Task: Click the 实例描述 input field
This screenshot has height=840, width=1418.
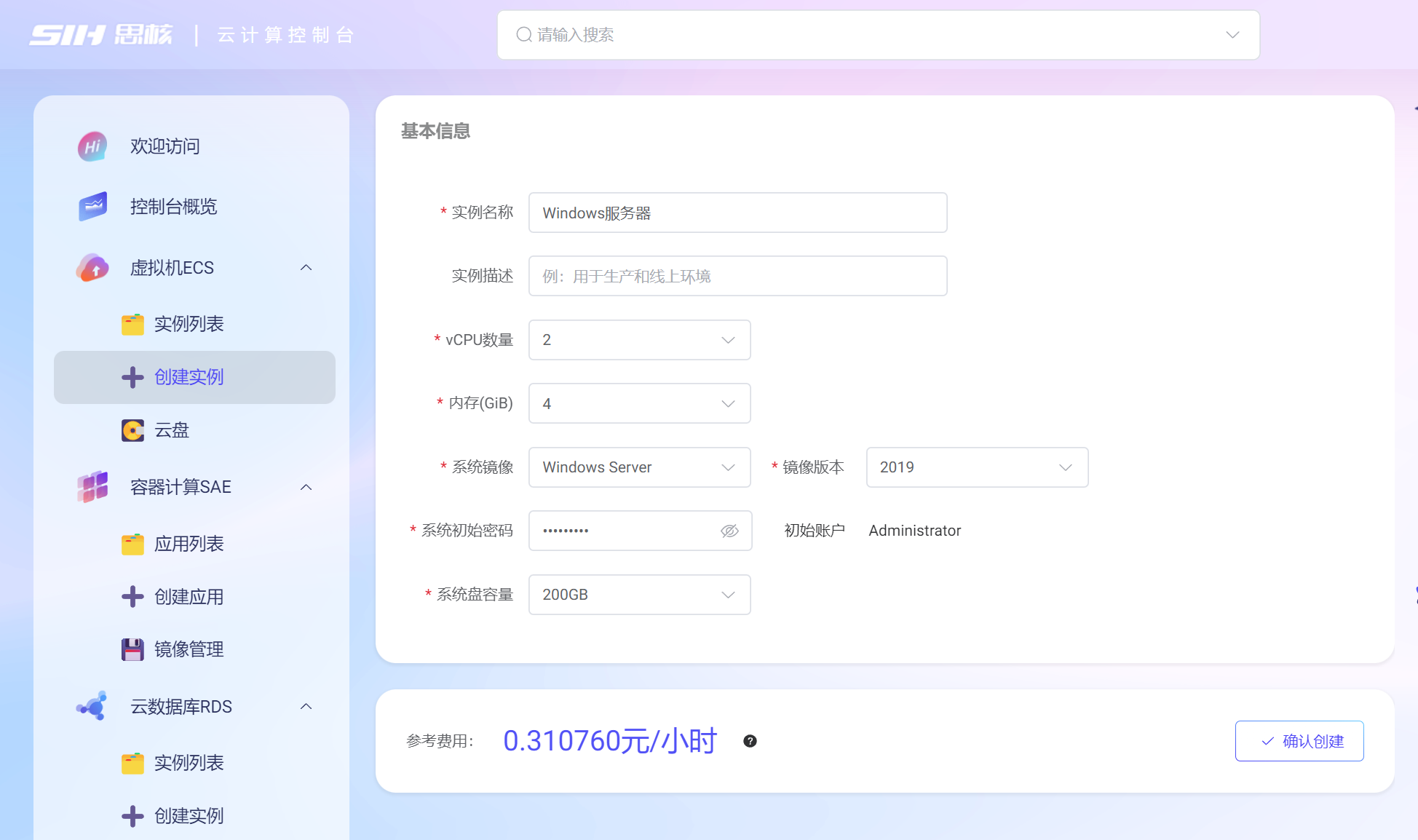Action: tap(738, 276)
